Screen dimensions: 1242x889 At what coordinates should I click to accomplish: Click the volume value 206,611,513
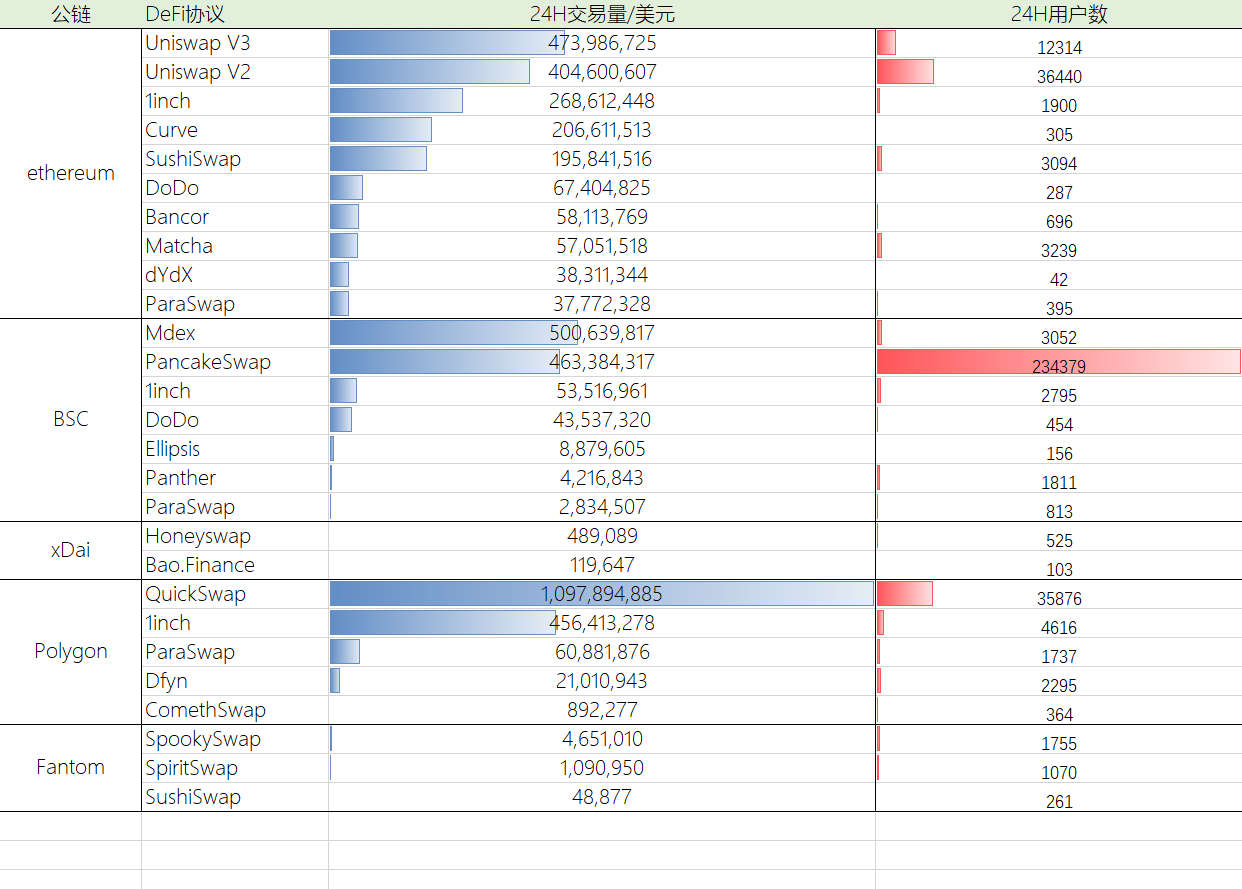tap(602, 130)
